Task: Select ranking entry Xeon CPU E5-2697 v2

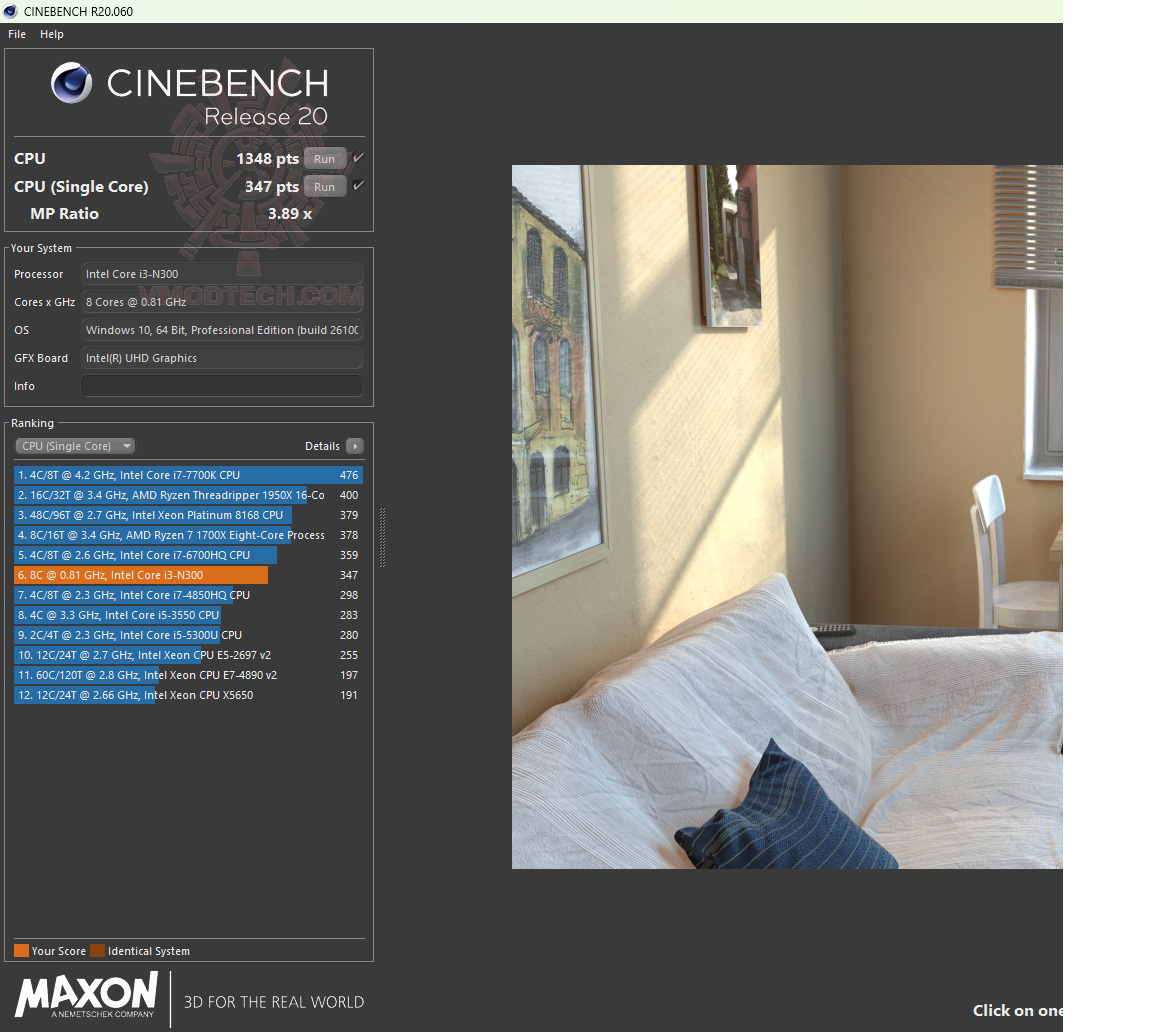Action: (188, 655)
